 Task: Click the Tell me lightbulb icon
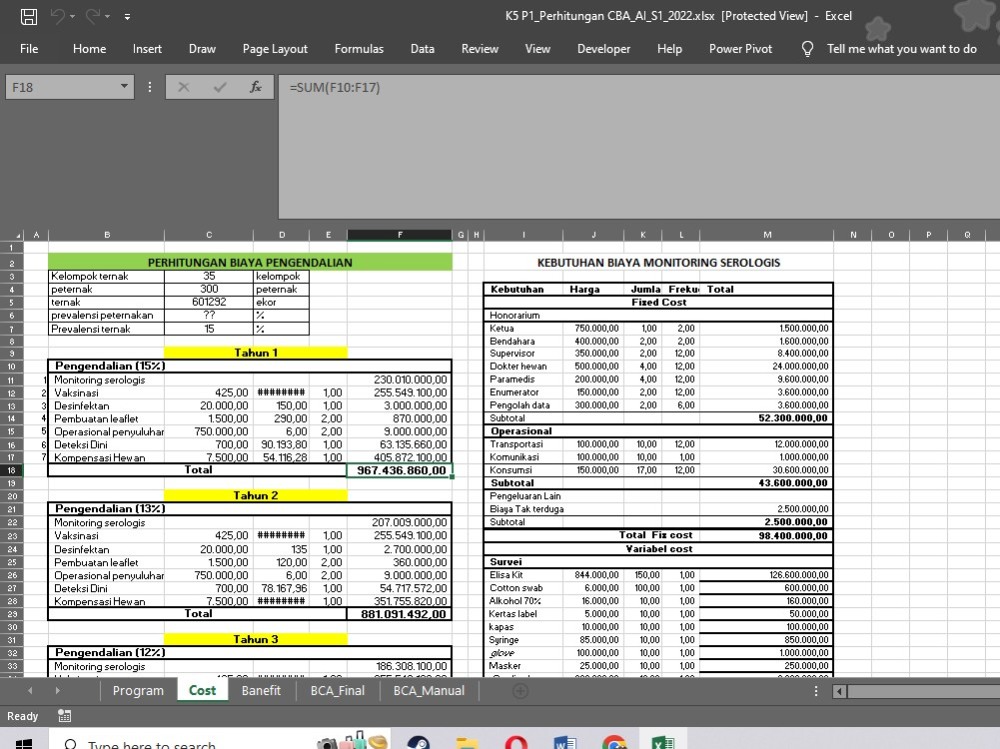(x=807, y=49)
